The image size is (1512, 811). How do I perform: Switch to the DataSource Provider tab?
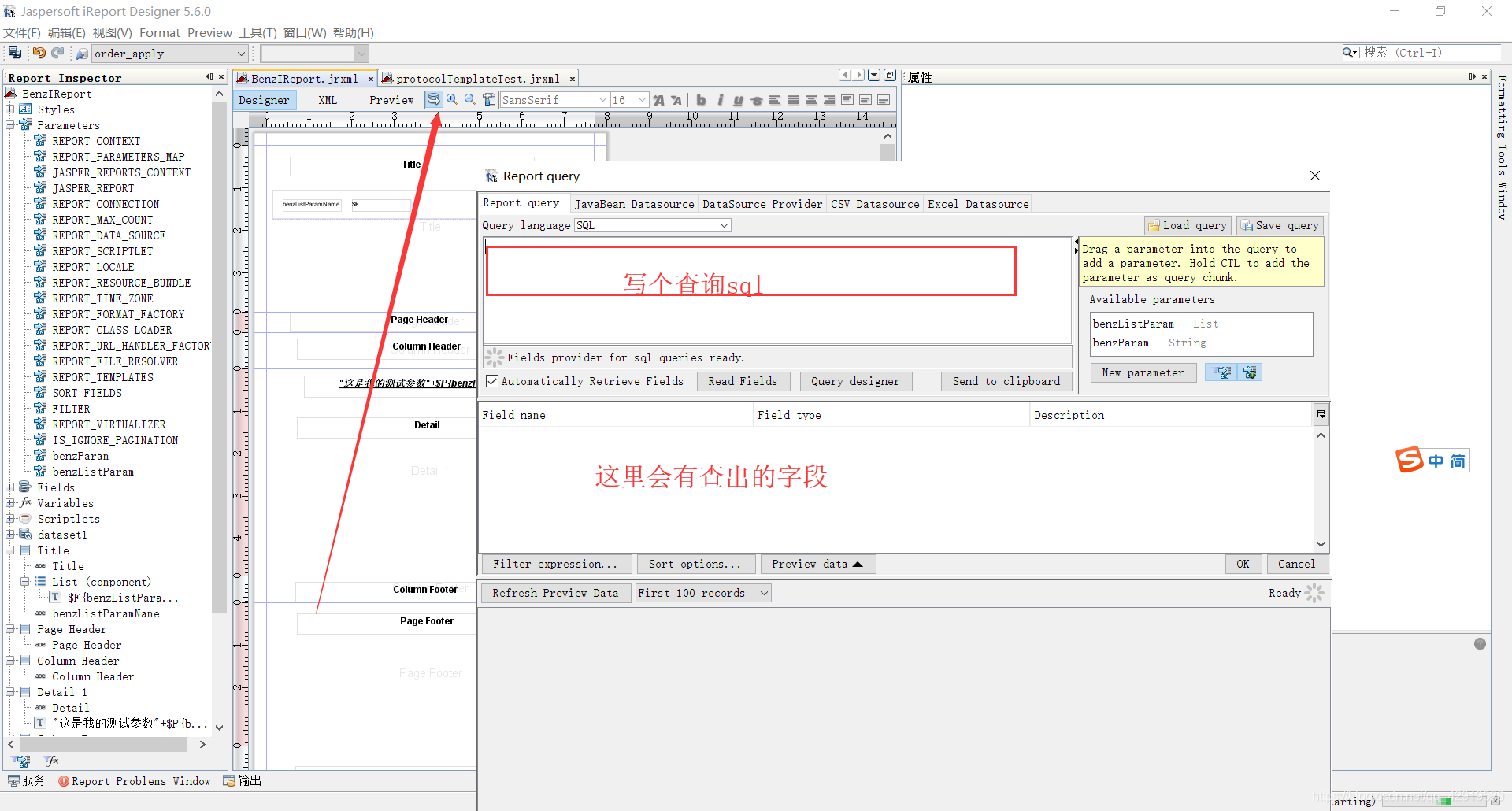click(x=762, y=204)
